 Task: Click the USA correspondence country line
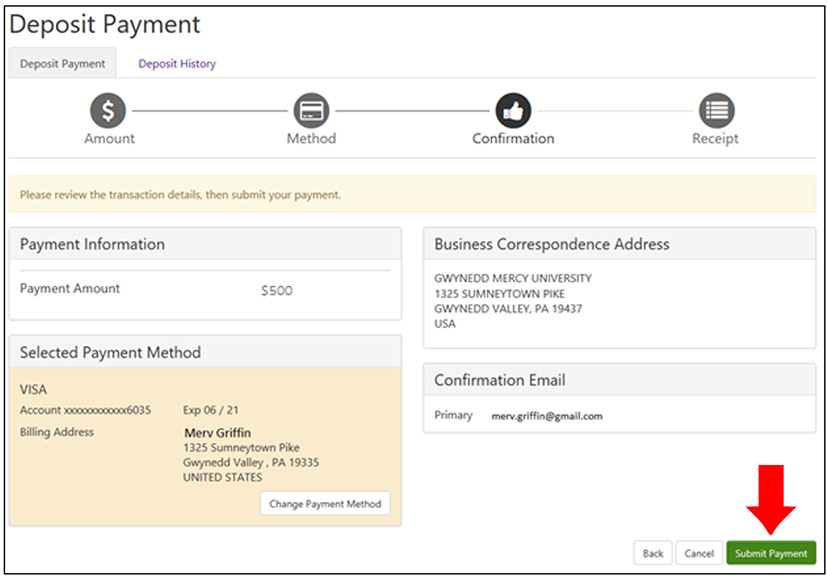445,324
